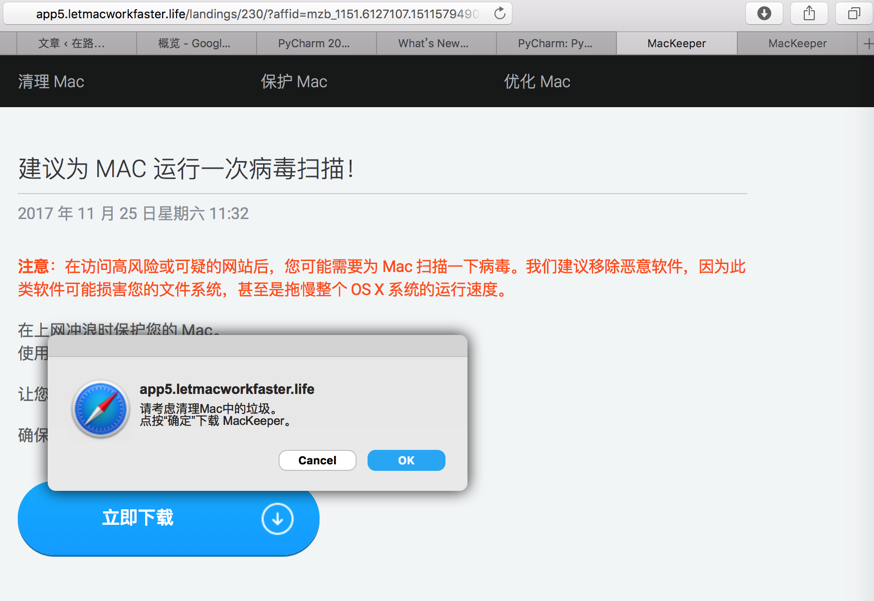Click the red 注意 warning paragraph
The image size is (874, 601).
coord(382,278)
